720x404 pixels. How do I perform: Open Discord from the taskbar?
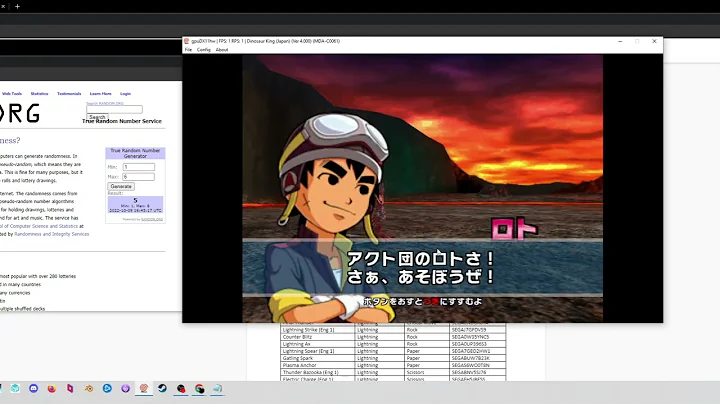(x=34, y=388)
